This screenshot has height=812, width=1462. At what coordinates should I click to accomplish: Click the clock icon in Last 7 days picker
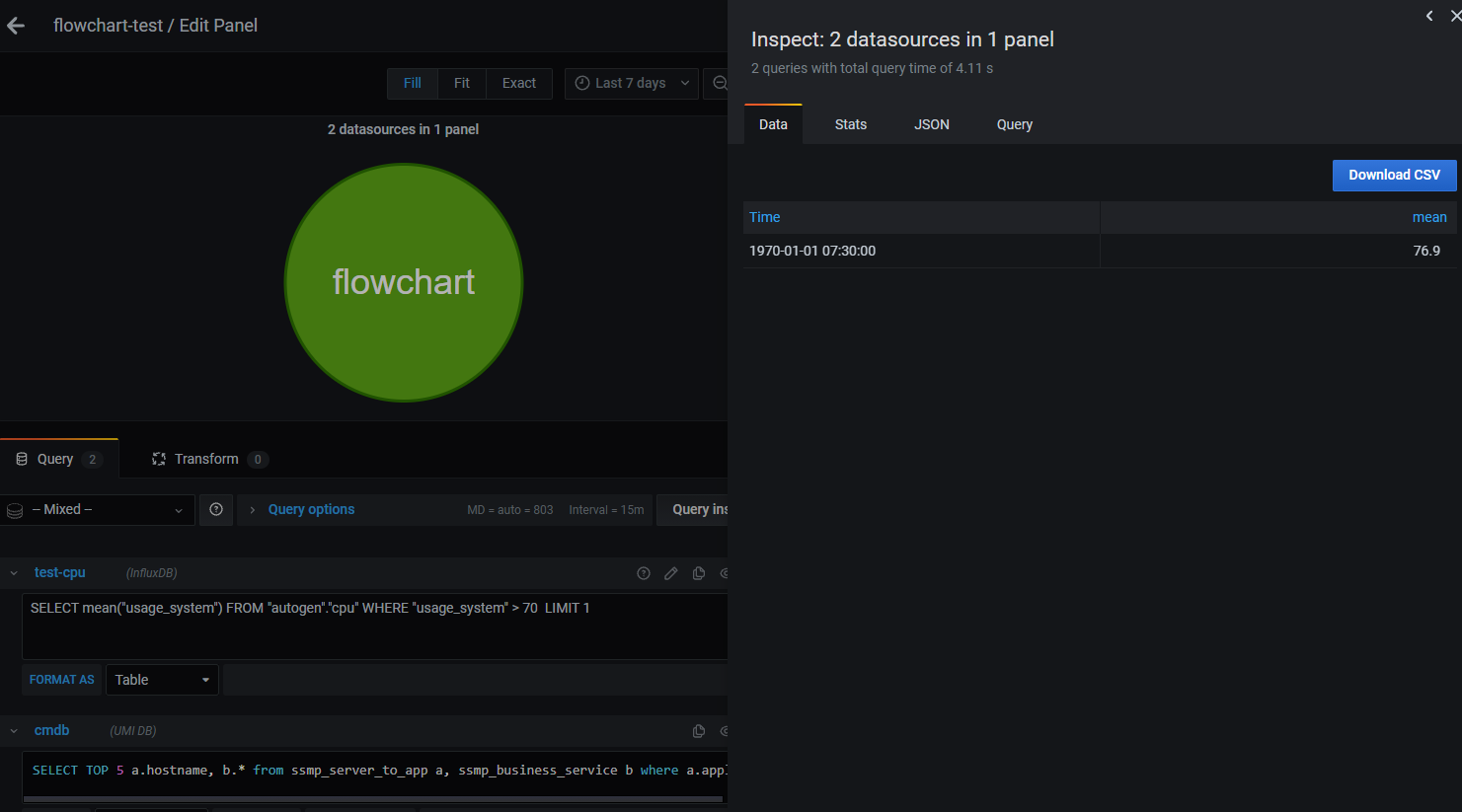581,83
